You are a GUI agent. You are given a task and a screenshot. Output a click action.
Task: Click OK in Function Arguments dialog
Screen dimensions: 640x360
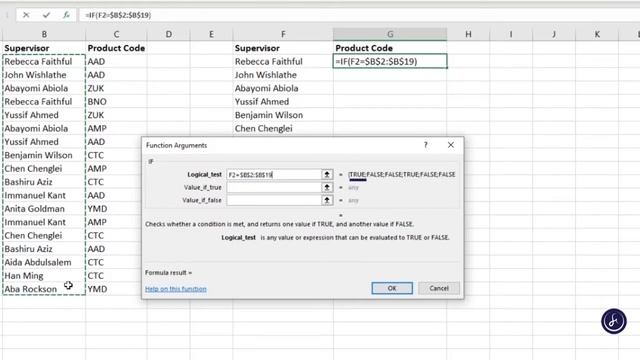(x=392, y=288)
